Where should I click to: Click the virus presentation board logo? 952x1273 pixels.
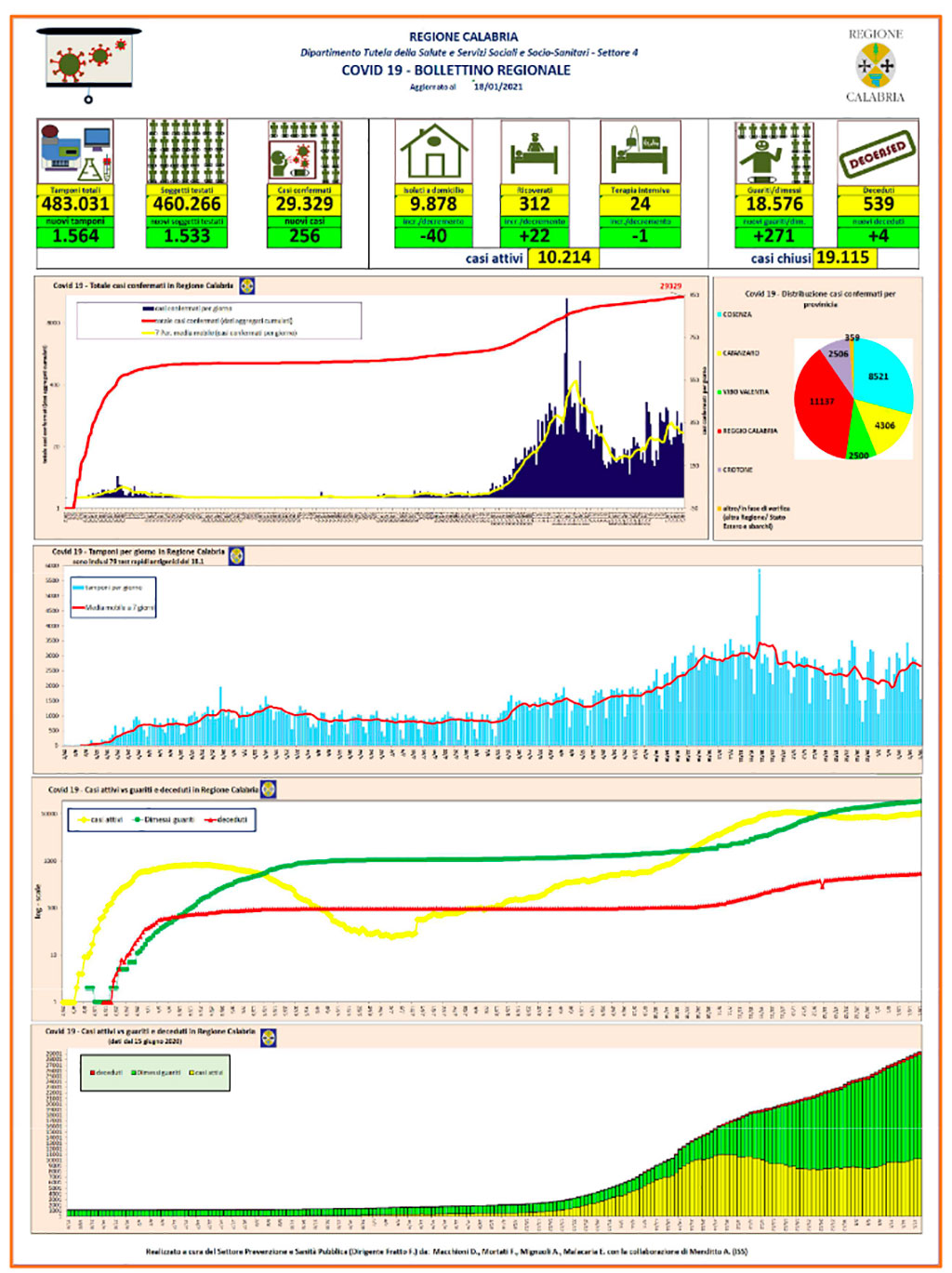tap(89, 65)
